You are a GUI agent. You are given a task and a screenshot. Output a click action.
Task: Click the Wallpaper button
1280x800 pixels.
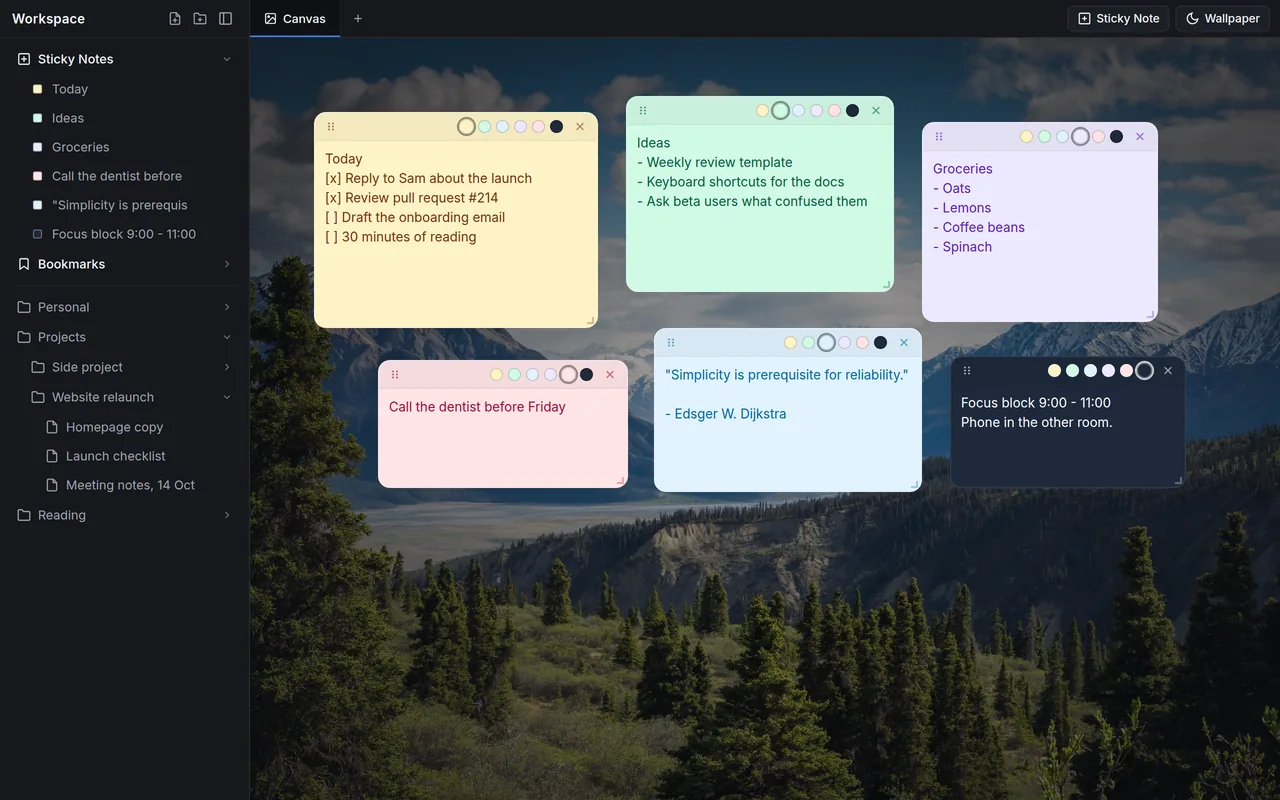[1223, 19]
